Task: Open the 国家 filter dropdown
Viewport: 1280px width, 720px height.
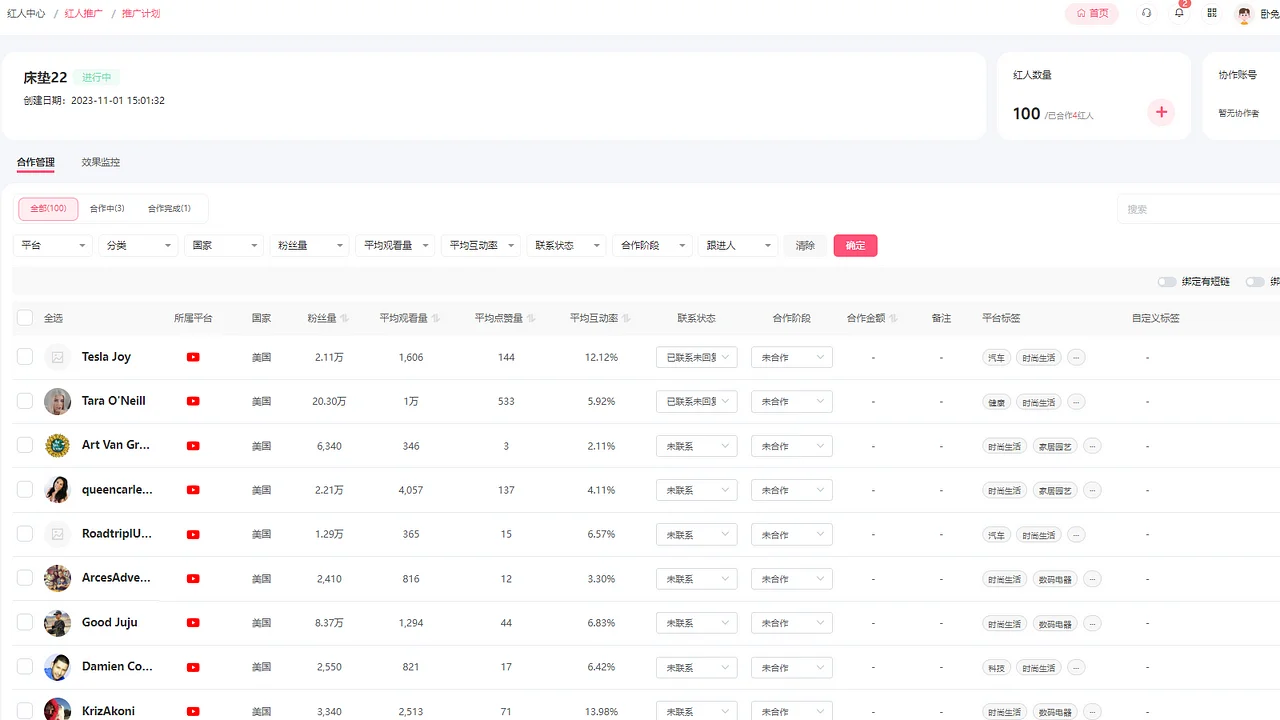Action: (223, 244)
